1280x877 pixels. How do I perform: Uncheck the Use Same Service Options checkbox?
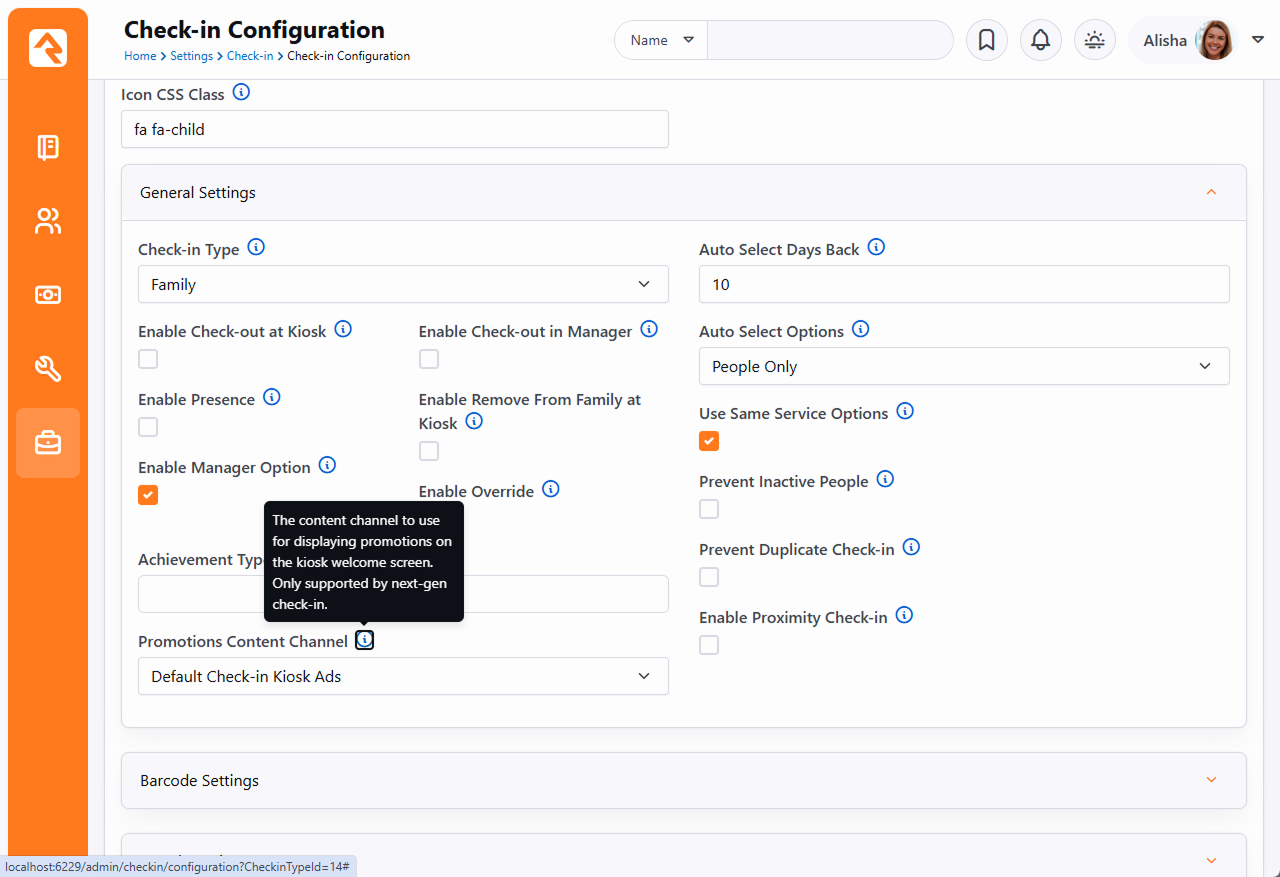pos(709,441)
